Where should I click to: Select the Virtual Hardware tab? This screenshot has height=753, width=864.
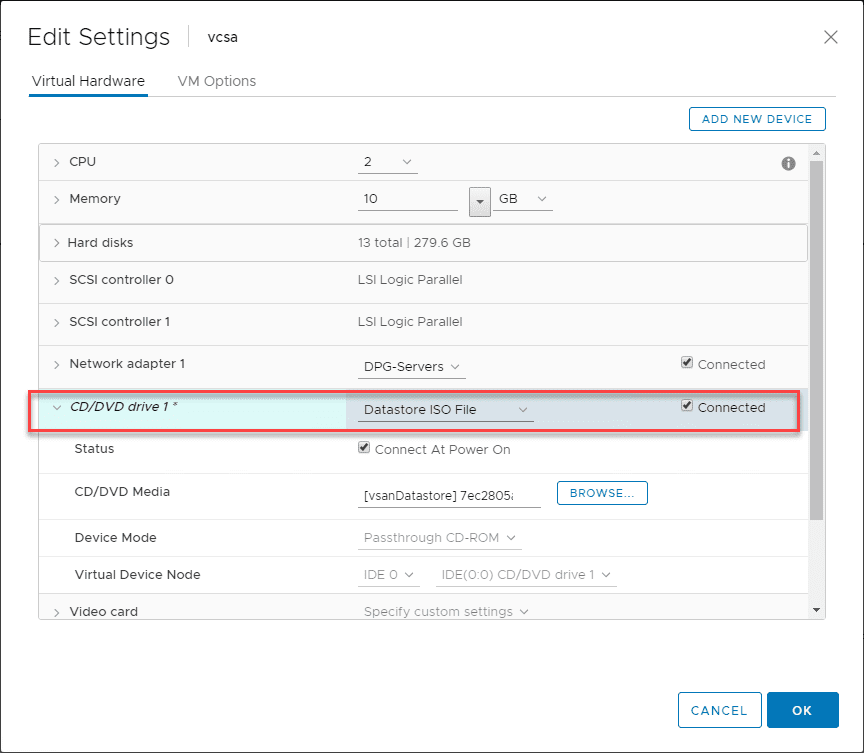(88, 81)
